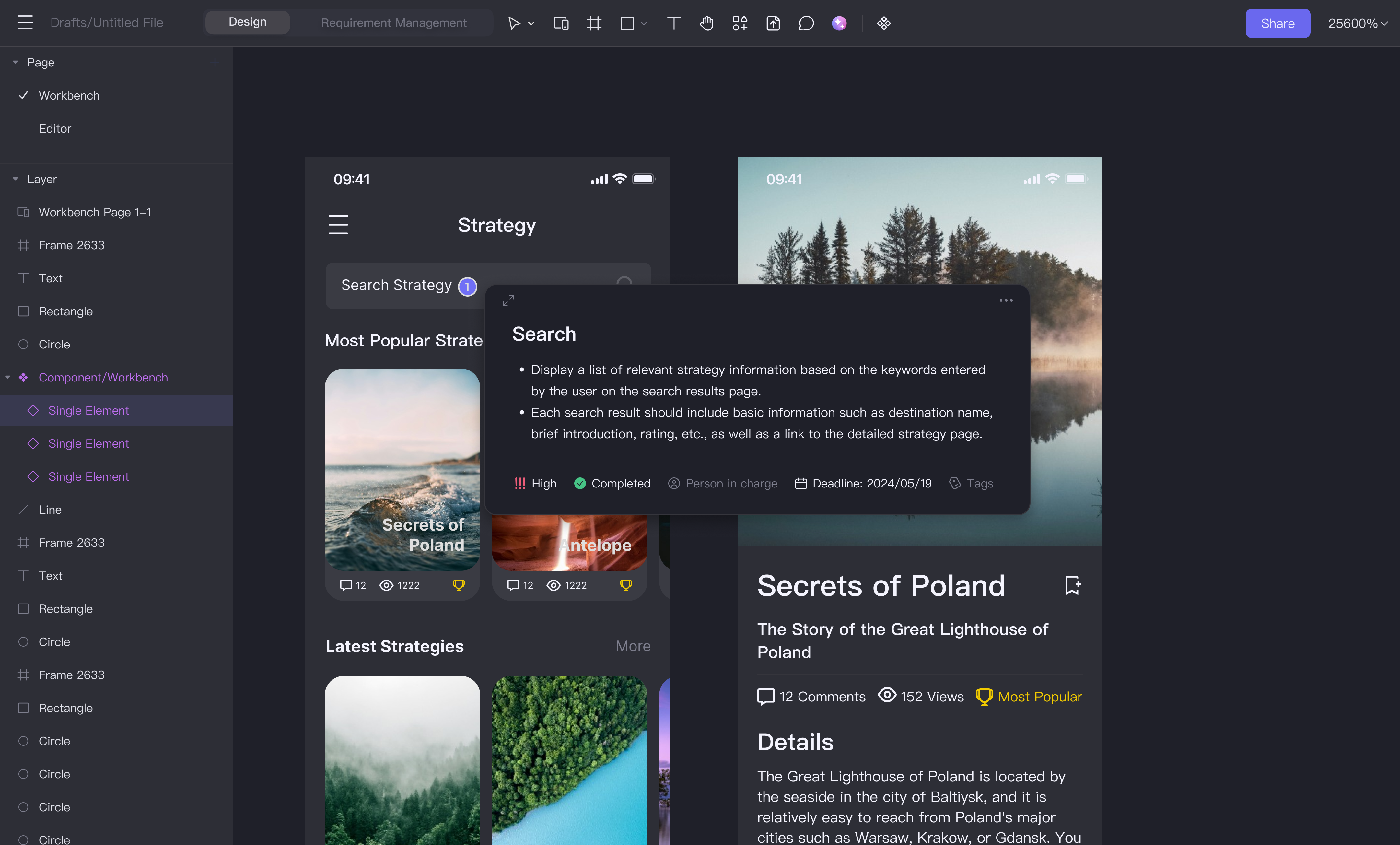
Task: Click the High priority indicator
Action: (x=535, y=483)
